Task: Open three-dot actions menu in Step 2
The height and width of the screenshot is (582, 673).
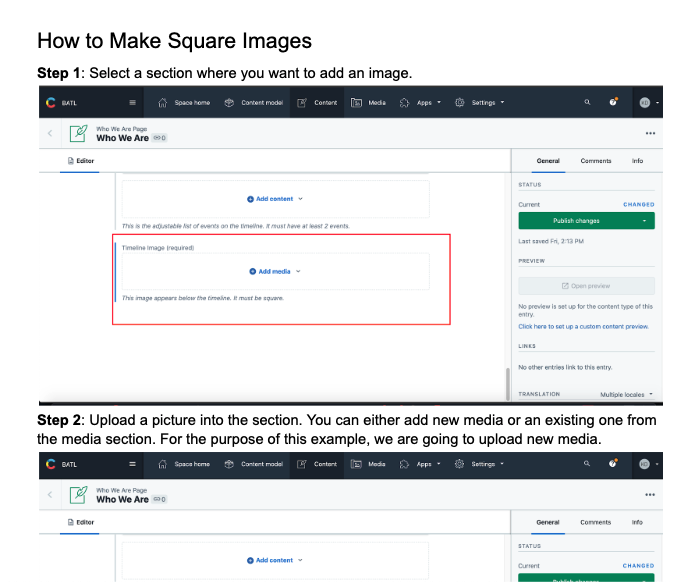Action: pyautogui.click(x=650, y=494)
